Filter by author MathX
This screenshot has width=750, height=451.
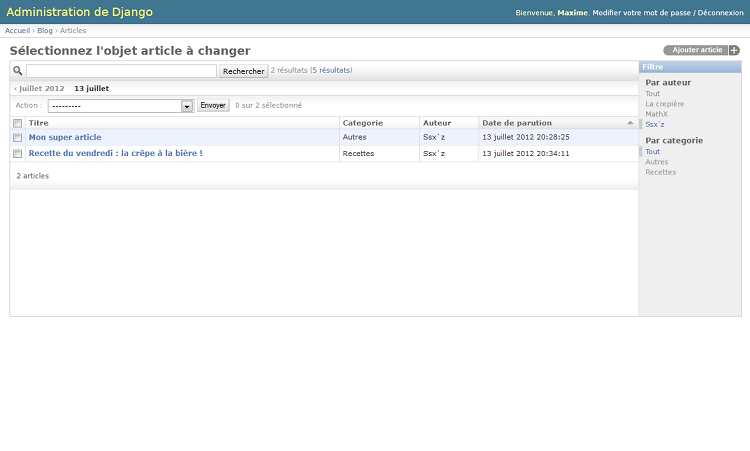pyautogui.click(x=656, y=114)
